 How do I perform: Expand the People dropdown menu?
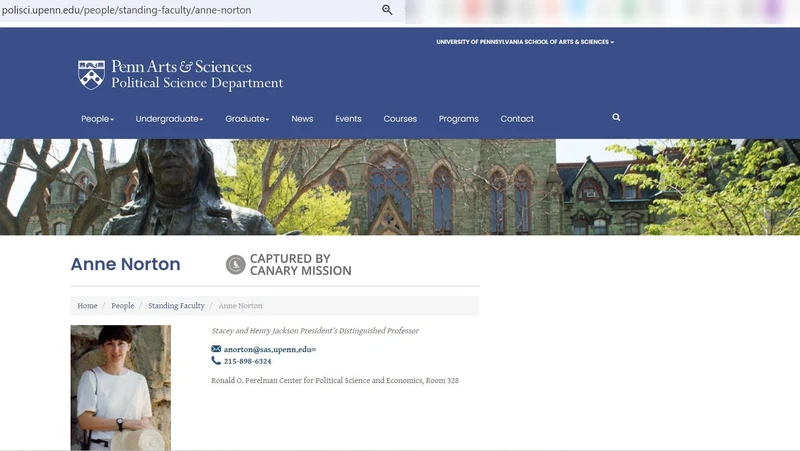(x=97, y=119)
